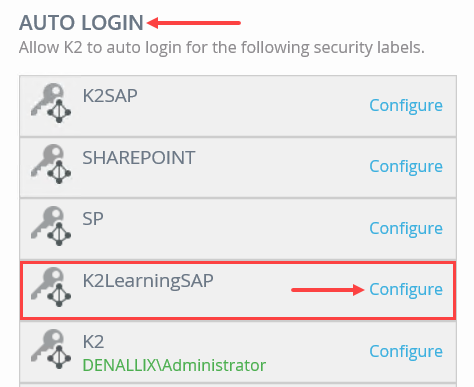This screenshot has width=474, height=387.
Task: Click the key icon beside K2SAP
Action: (x=51, y=103)
